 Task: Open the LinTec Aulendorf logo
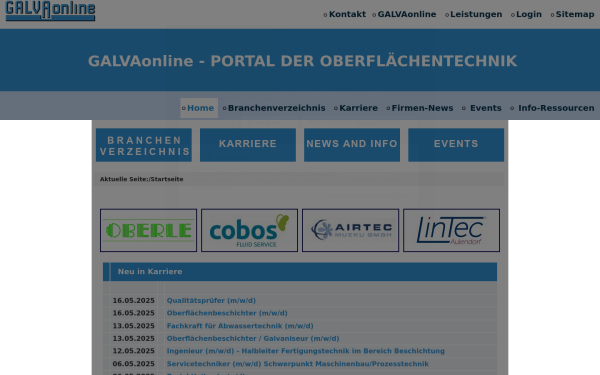click(452, 230)
